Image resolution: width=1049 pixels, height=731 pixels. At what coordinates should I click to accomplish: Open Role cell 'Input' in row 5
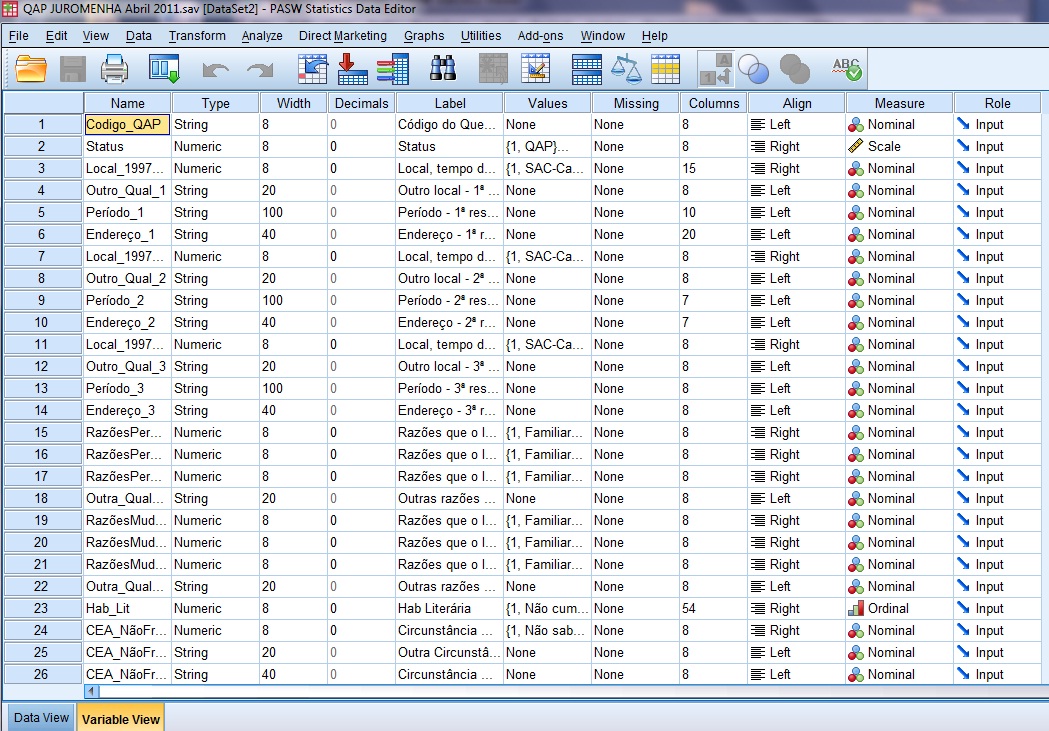click(997, 213)
